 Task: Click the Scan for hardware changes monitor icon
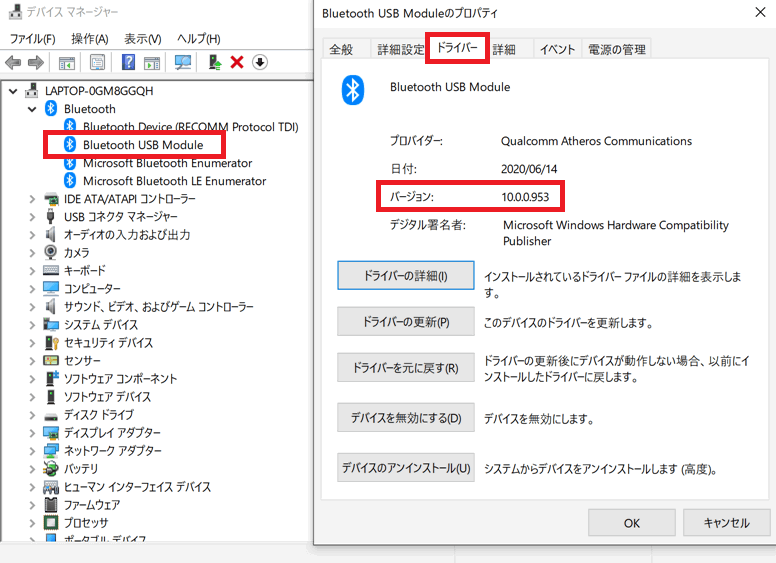tap(183, 62)
